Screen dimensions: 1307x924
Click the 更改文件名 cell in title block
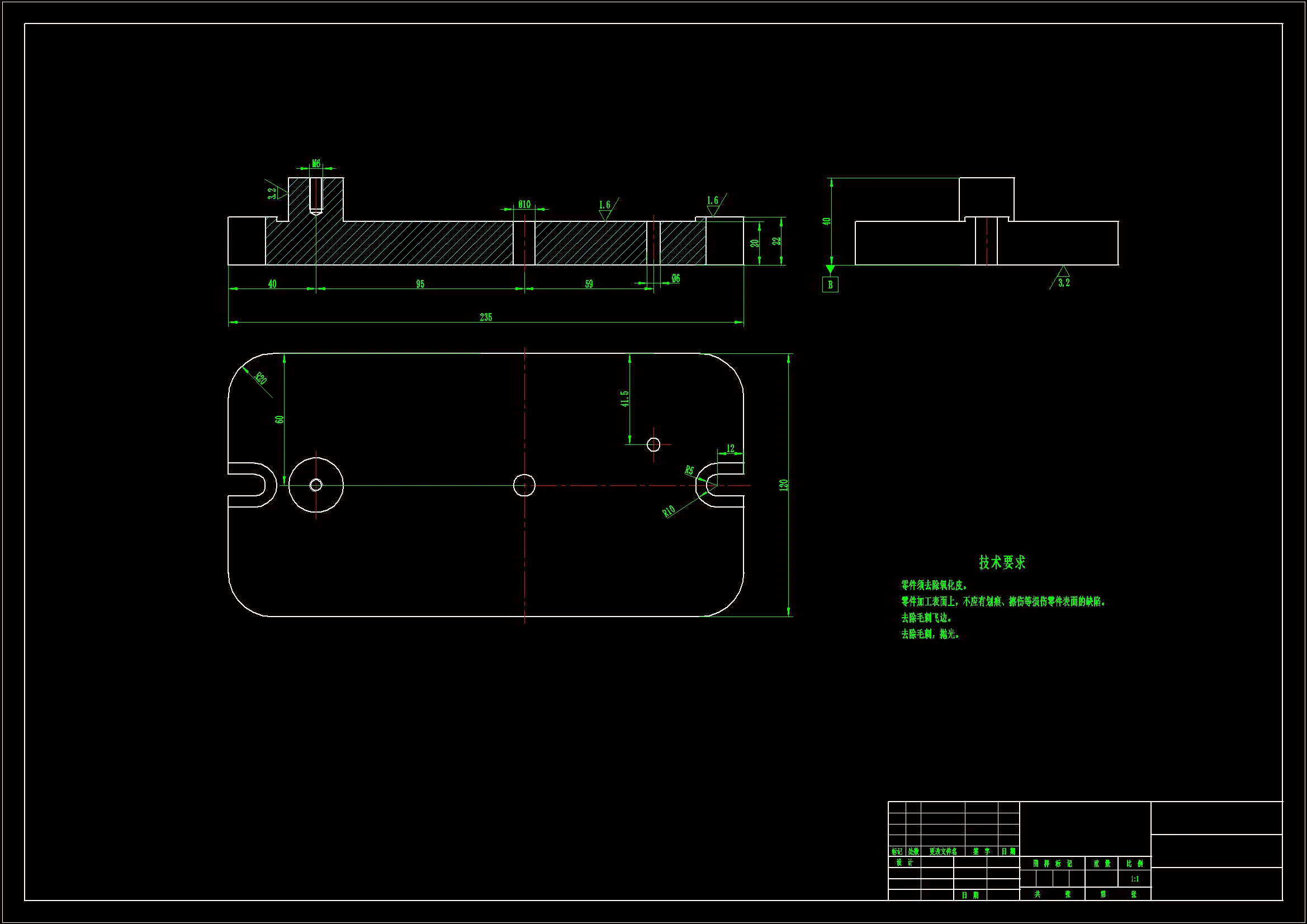(943, 852)
